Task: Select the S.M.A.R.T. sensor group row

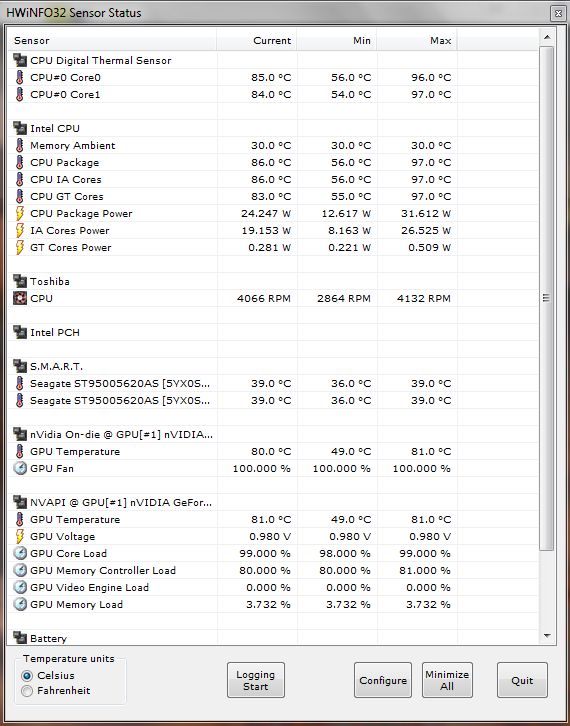Action: (272, 366)
